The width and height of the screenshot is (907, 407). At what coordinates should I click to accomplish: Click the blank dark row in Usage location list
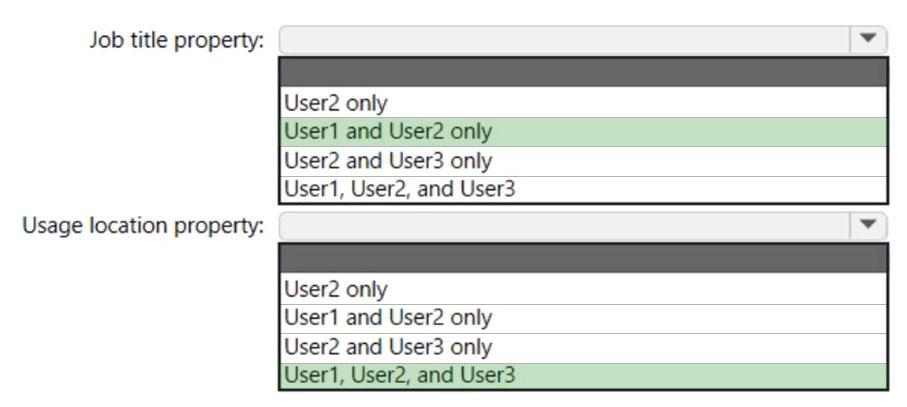click(583, 259)
